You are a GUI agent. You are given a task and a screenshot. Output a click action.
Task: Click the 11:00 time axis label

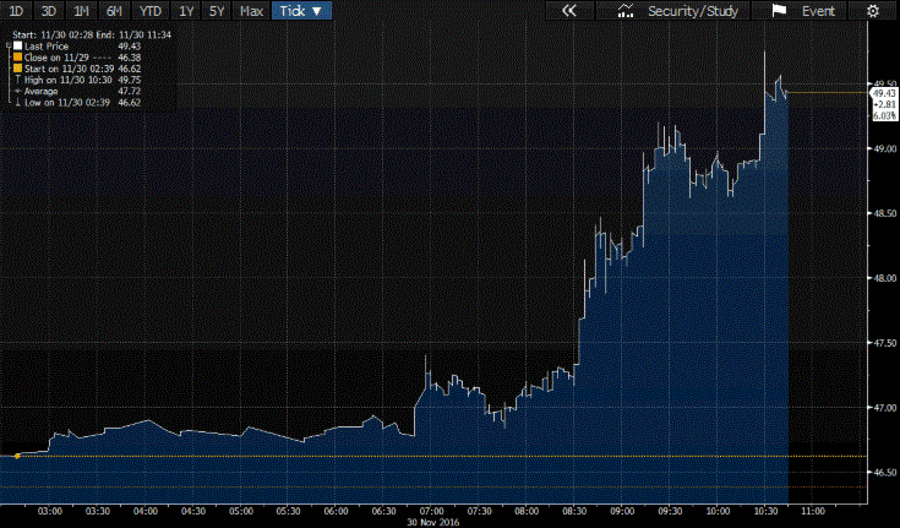pos(812,511)
